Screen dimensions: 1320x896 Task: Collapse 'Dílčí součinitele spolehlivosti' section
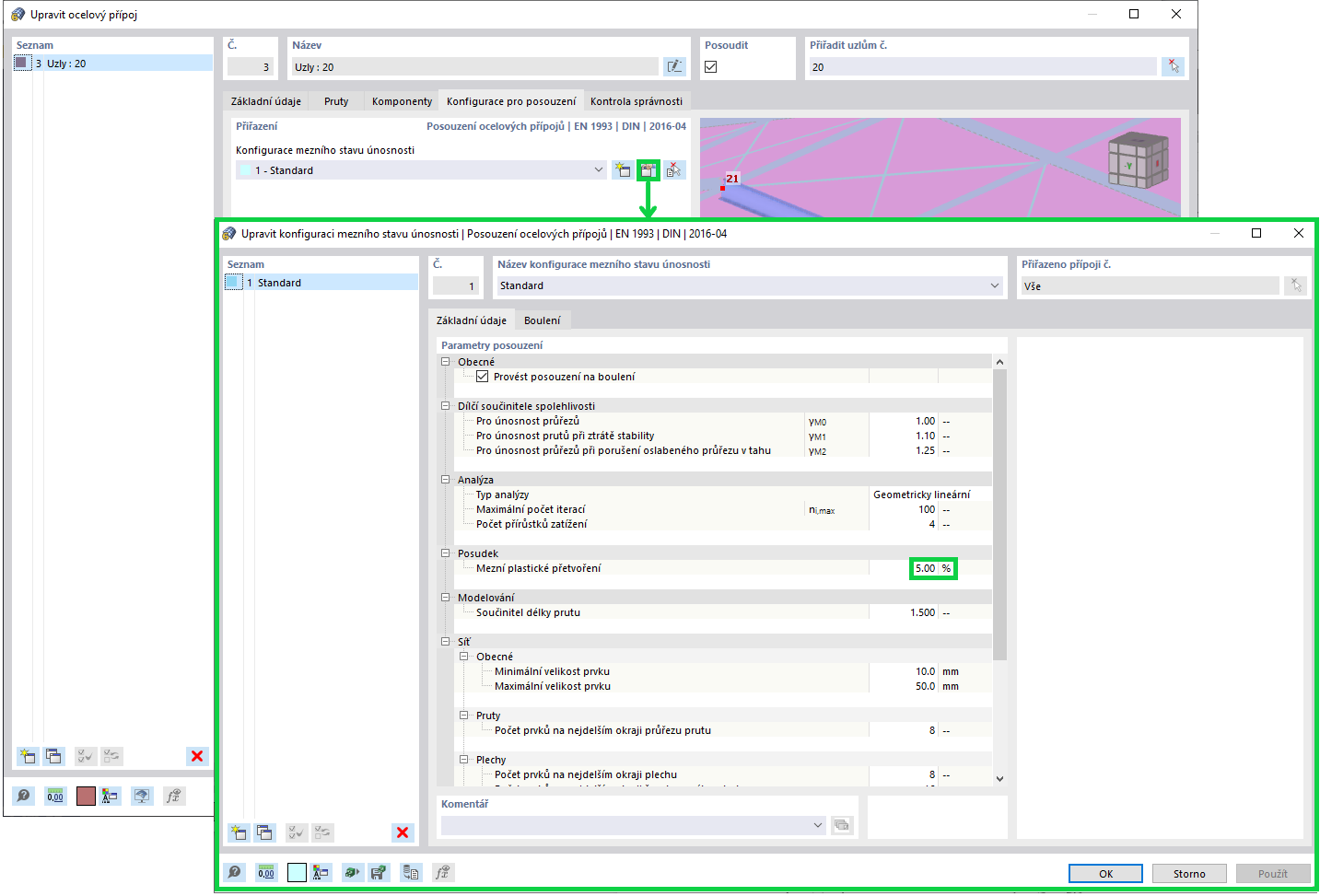point(446,406)
